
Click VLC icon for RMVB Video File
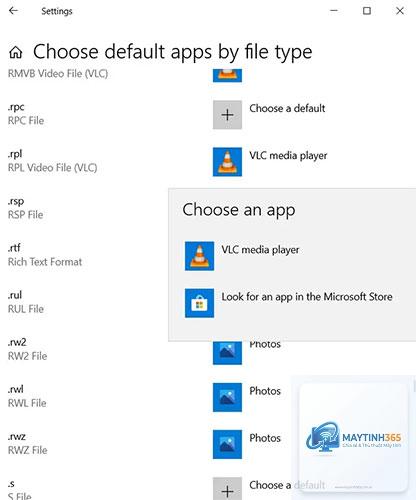(227, 75)
